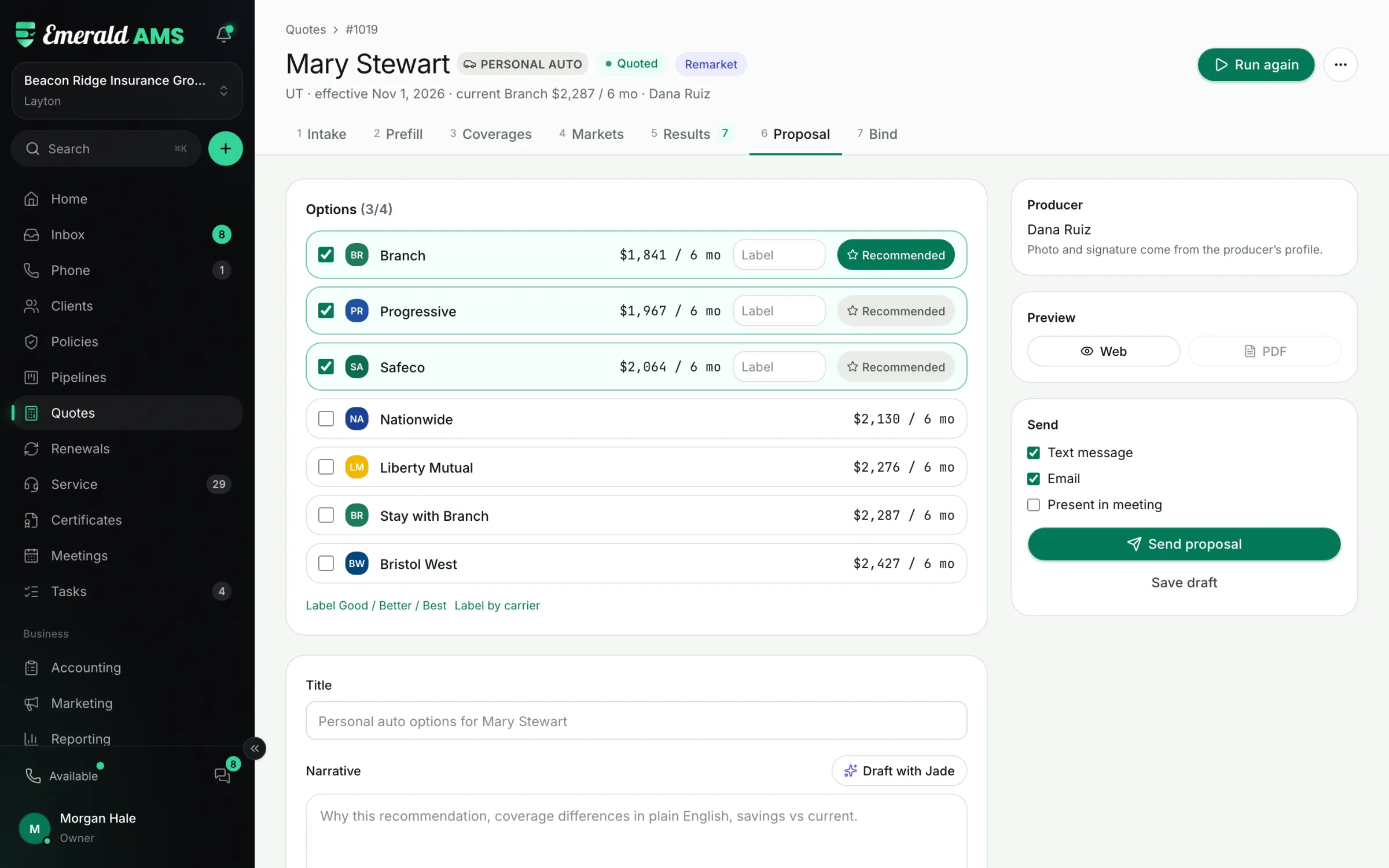Go to the Bind tab
The height and width of the screenshot is (868, 1389).
click(x=877, y=134)
